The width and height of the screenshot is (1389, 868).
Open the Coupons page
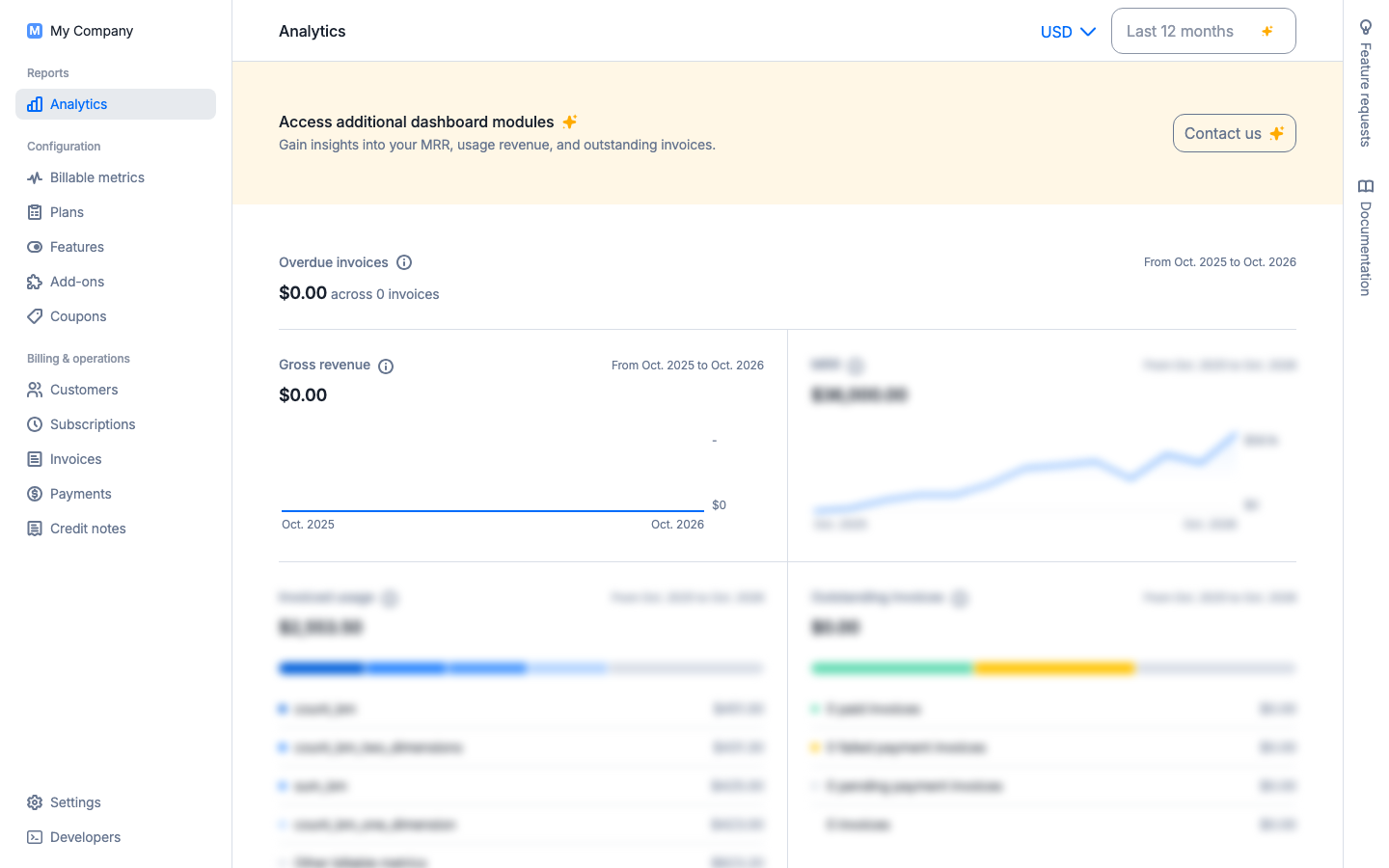point(116,316)
